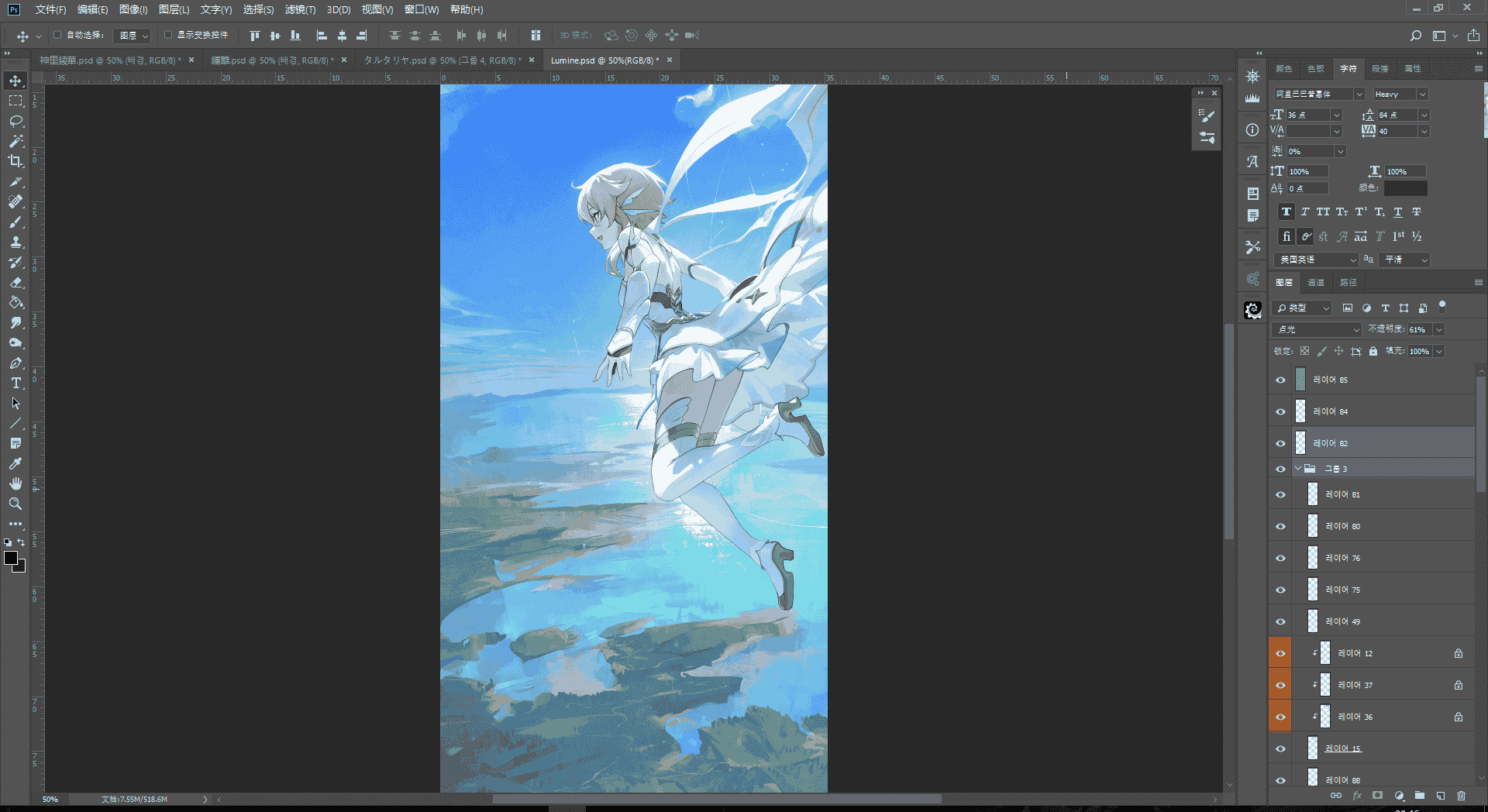This screenshot has width=1488, height=812.
Task: Collapse the 그룹 3 layer group
Action: click(x=1298, y=468)
